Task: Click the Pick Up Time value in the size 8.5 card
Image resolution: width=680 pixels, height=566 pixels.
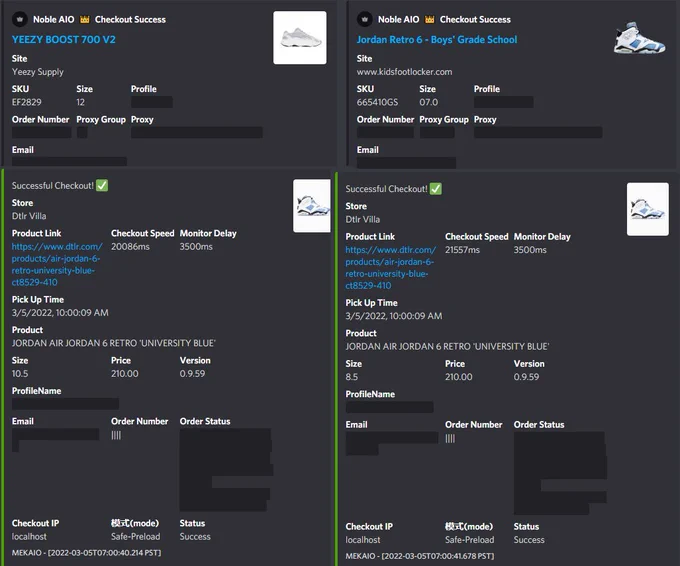Action: click(394, 317)
